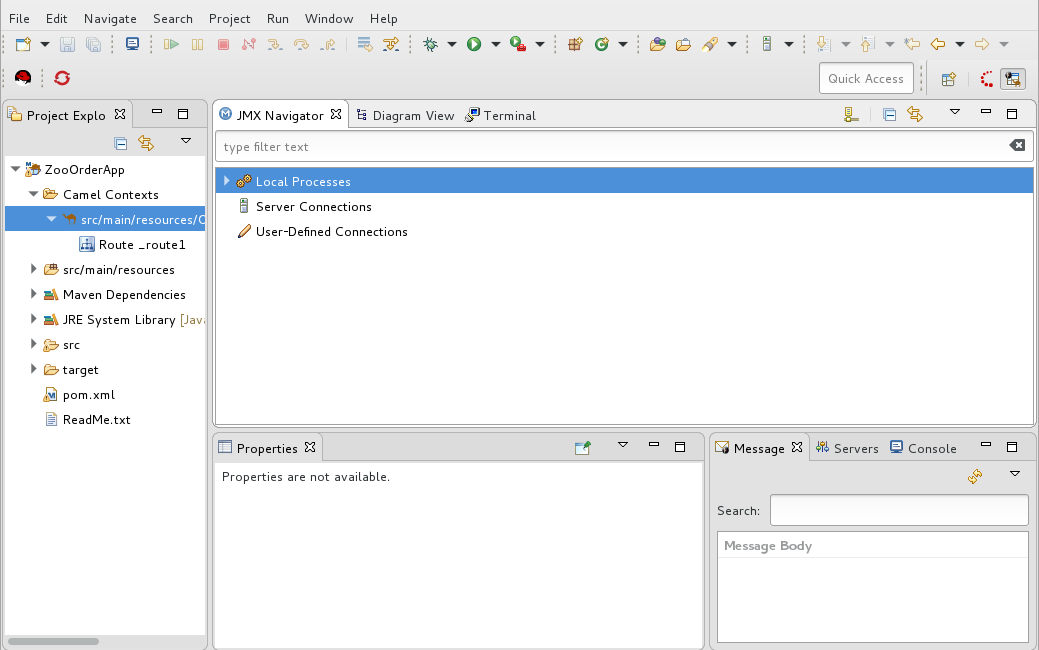Click the New Java Class icon
This screenshot has height=650, width=1039.
(602, 44)
